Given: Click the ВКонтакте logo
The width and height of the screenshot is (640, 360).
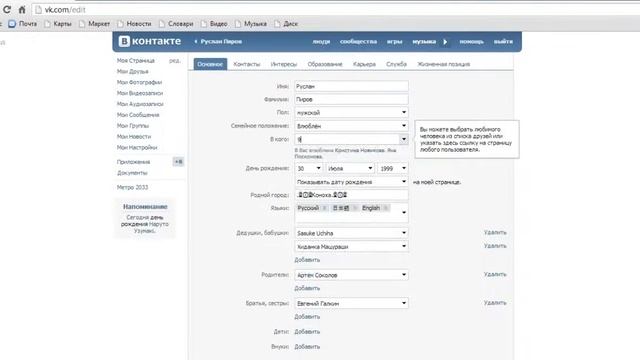Looking at the screenshot, I should pyautogui.click(x=150, y=41).
